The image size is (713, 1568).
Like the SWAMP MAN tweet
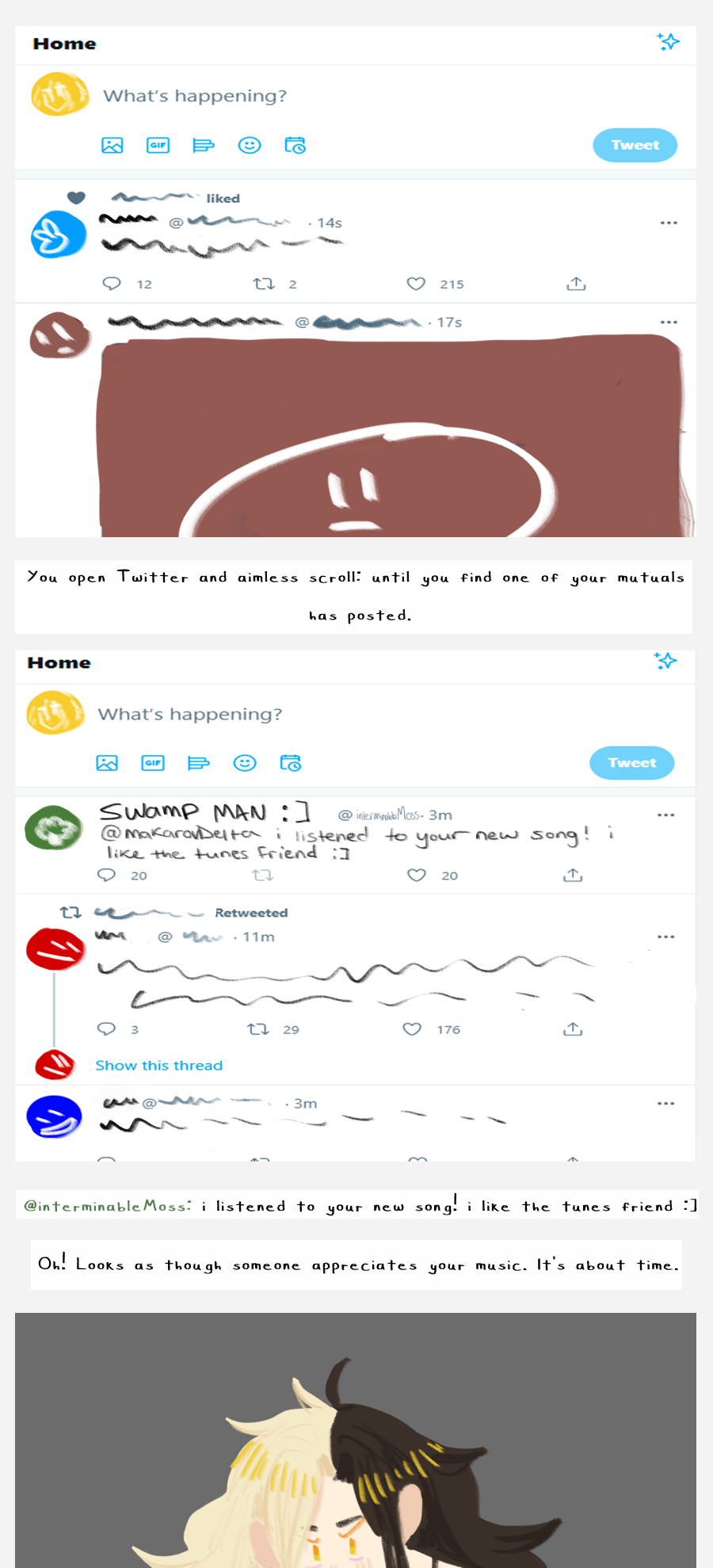coord(417,875)
